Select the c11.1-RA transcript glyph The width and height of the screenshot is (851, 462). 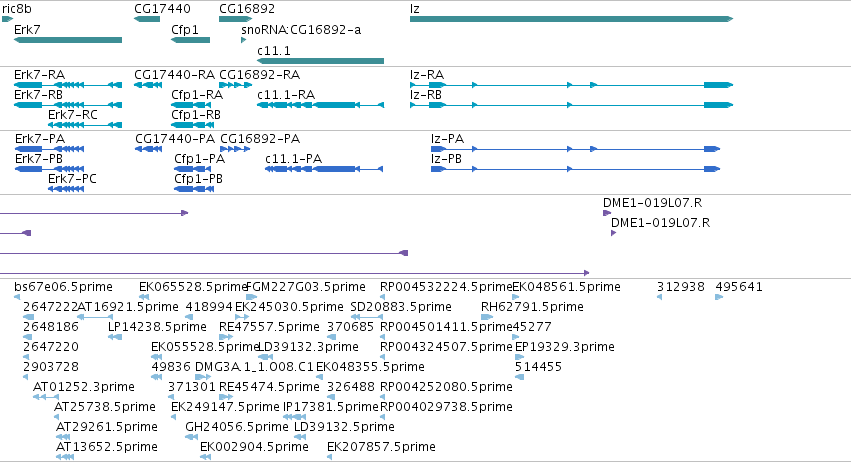[x=320, y=105]
